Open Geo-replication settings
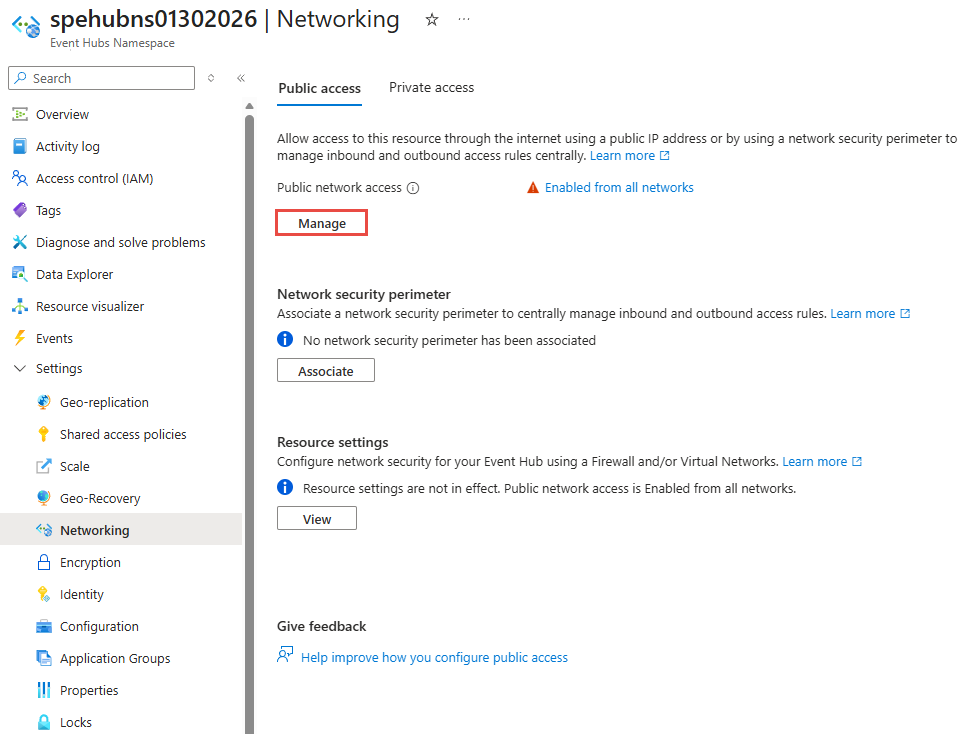This screenshot has height=734, width=964. [102, 402]
